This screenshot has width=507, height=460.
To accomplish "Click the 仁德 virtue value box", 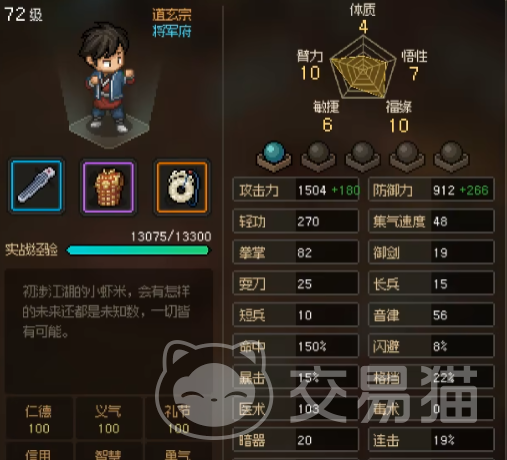I will click(39, 418).
